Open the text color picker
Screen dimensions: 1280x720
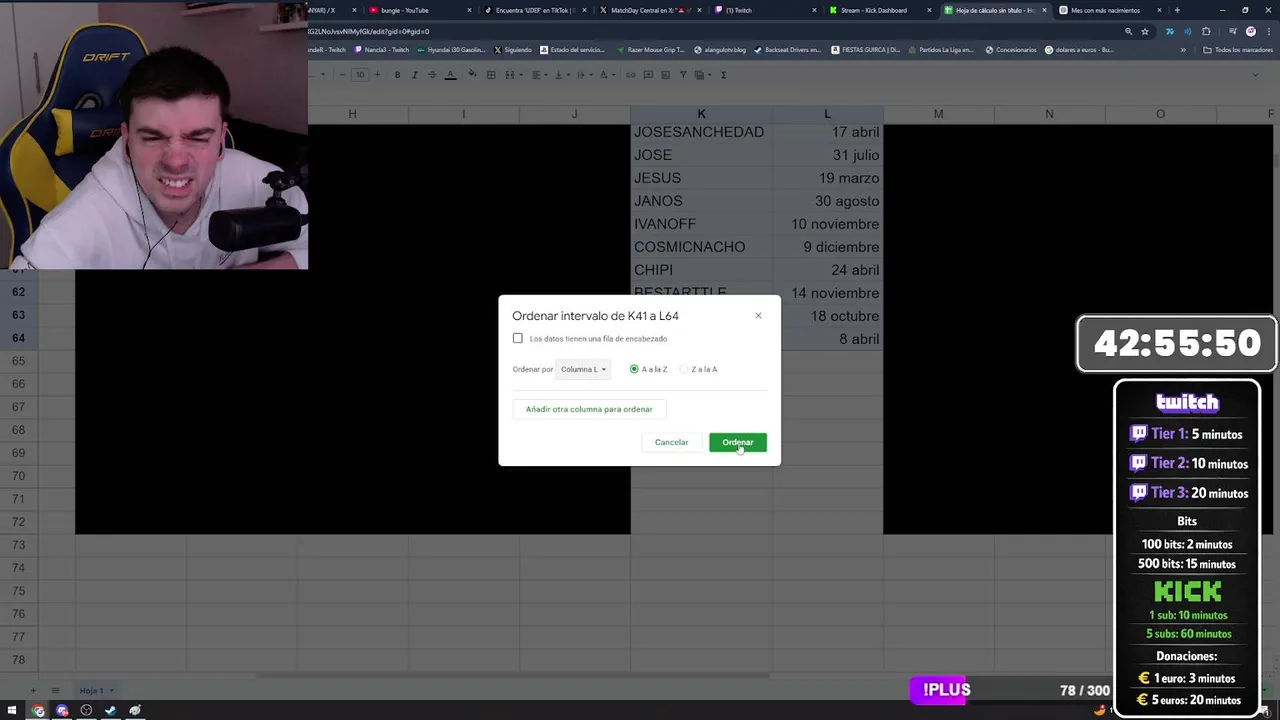(450, 75)
